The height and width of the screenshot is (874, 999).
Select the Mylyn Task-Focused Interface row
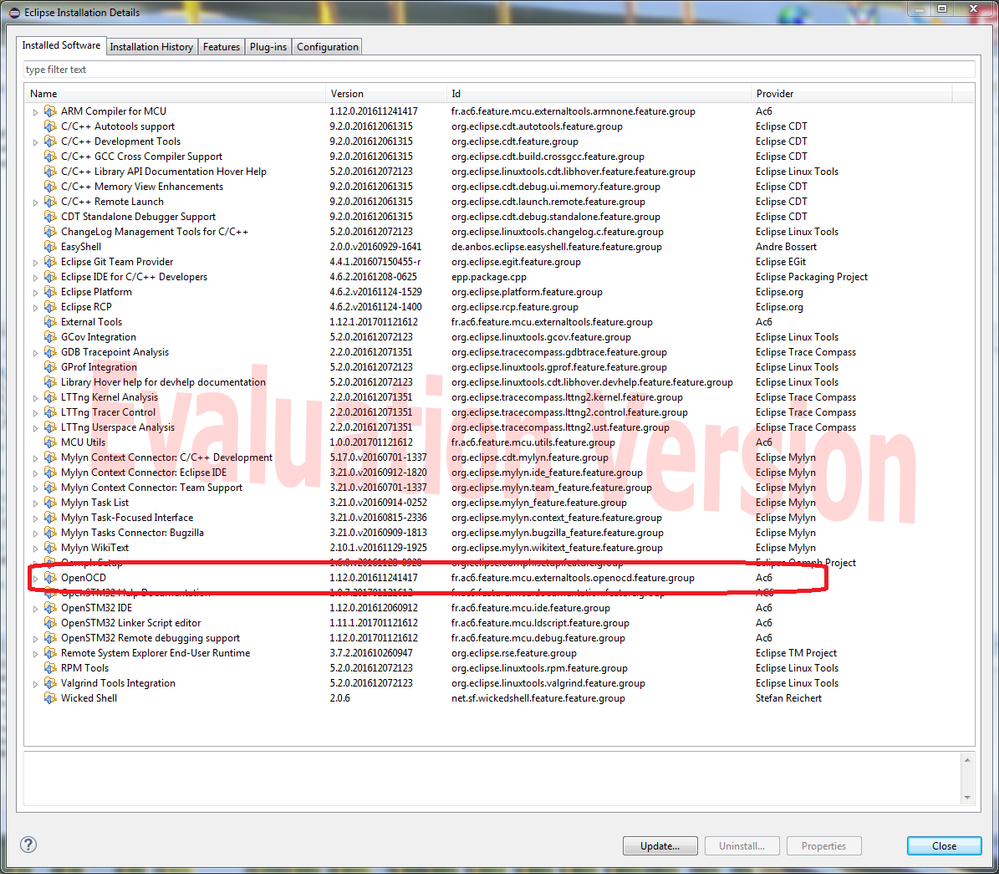(x=500, y=518)
